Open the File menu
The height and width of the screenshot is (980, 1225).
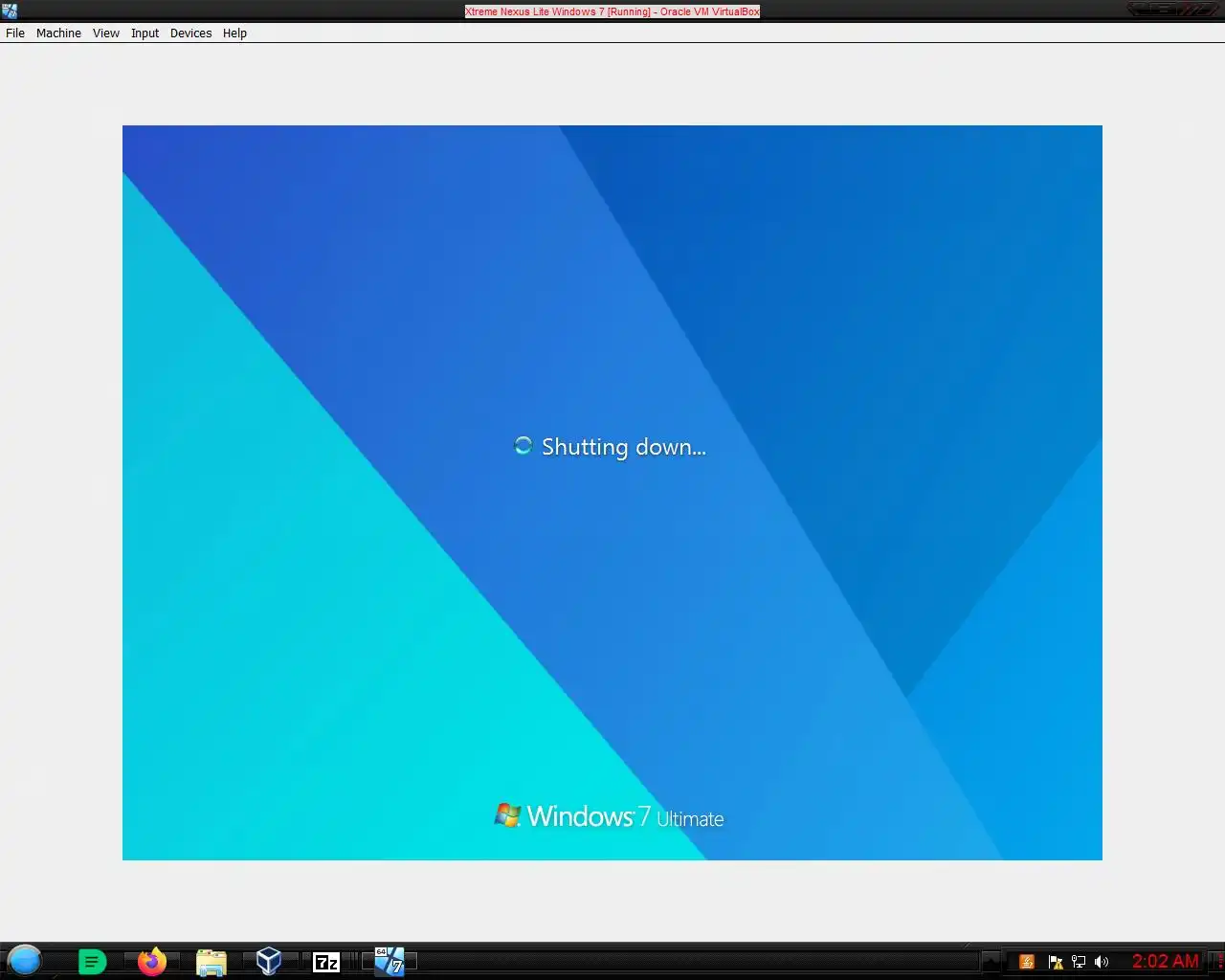click(15, 33)
